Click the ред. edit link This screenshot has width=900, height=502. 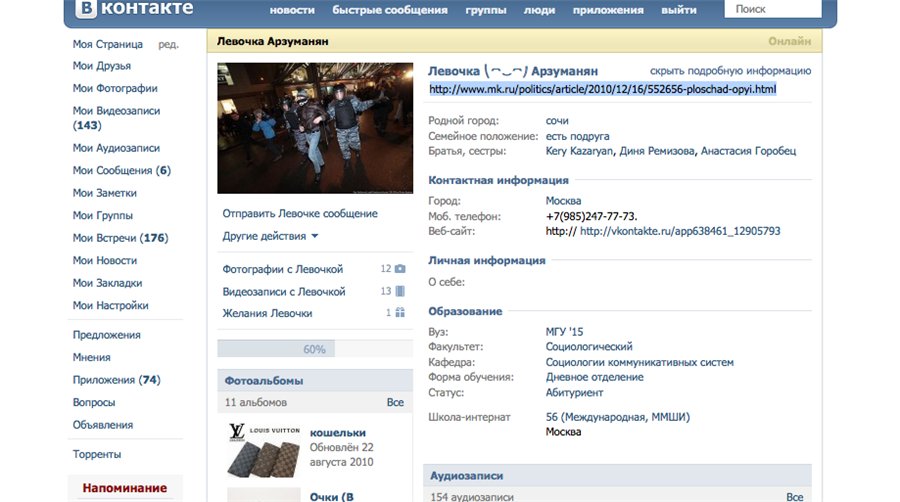(168, 44)
